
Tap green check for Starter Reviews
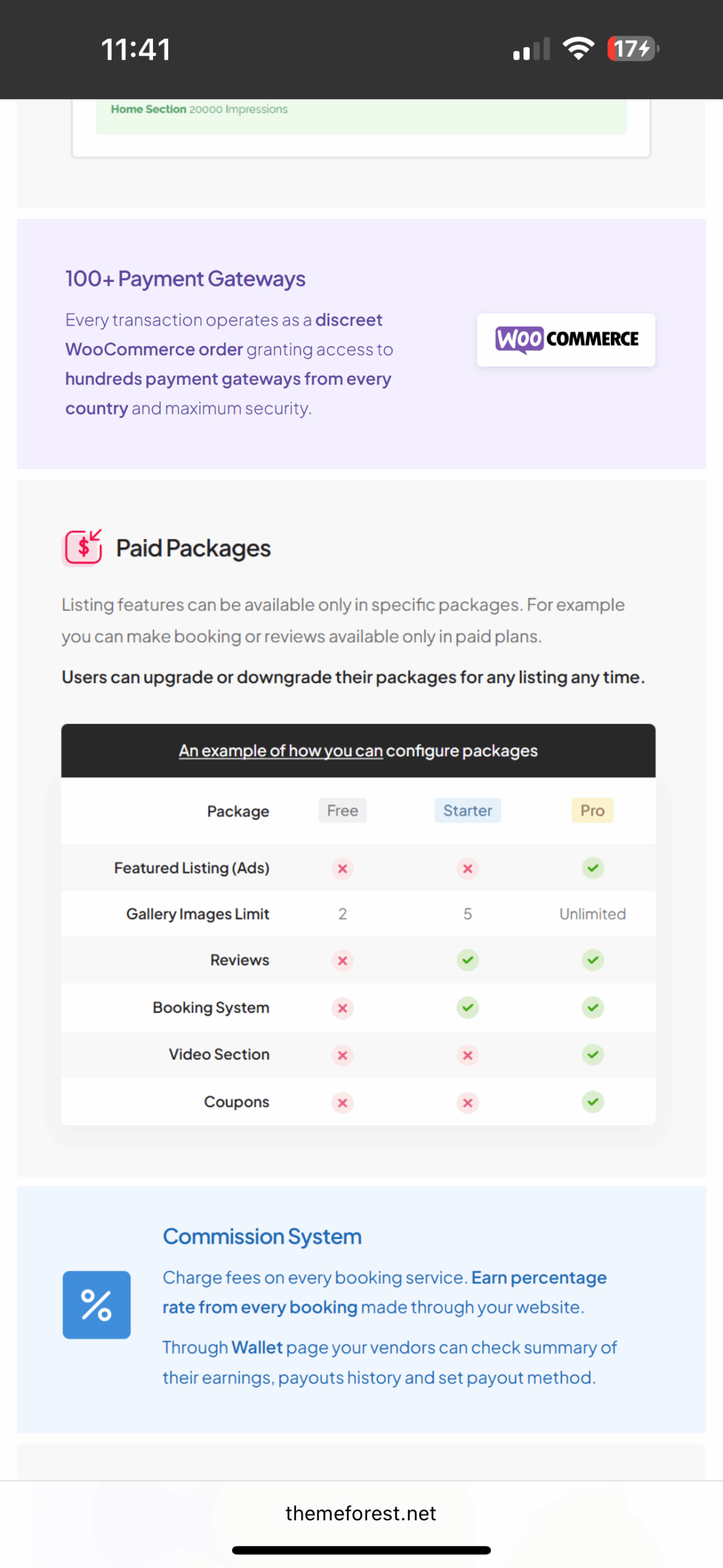[468, 960]
